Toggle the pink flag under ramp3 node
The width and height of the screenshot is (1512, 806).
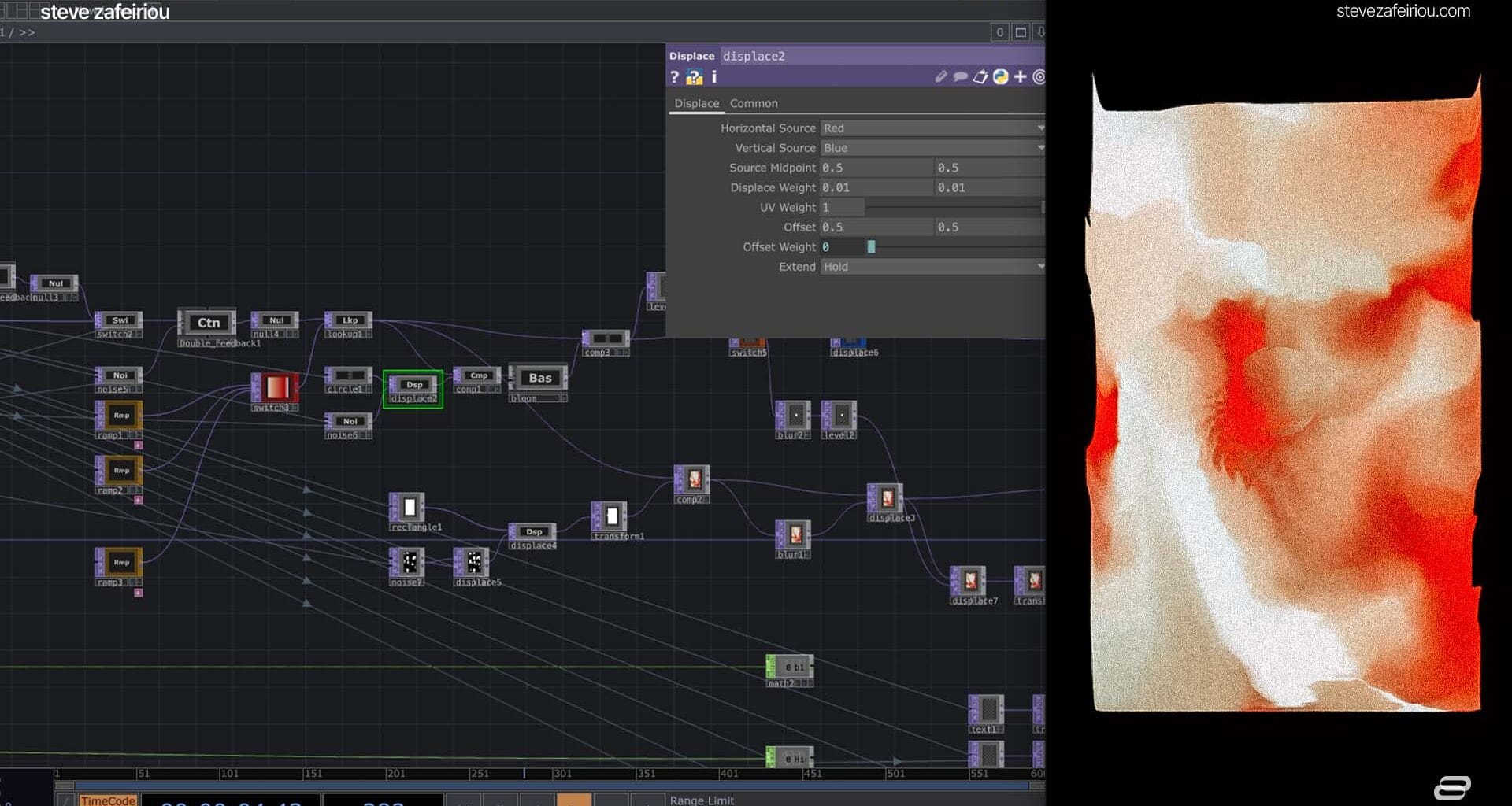click(139, 593)
